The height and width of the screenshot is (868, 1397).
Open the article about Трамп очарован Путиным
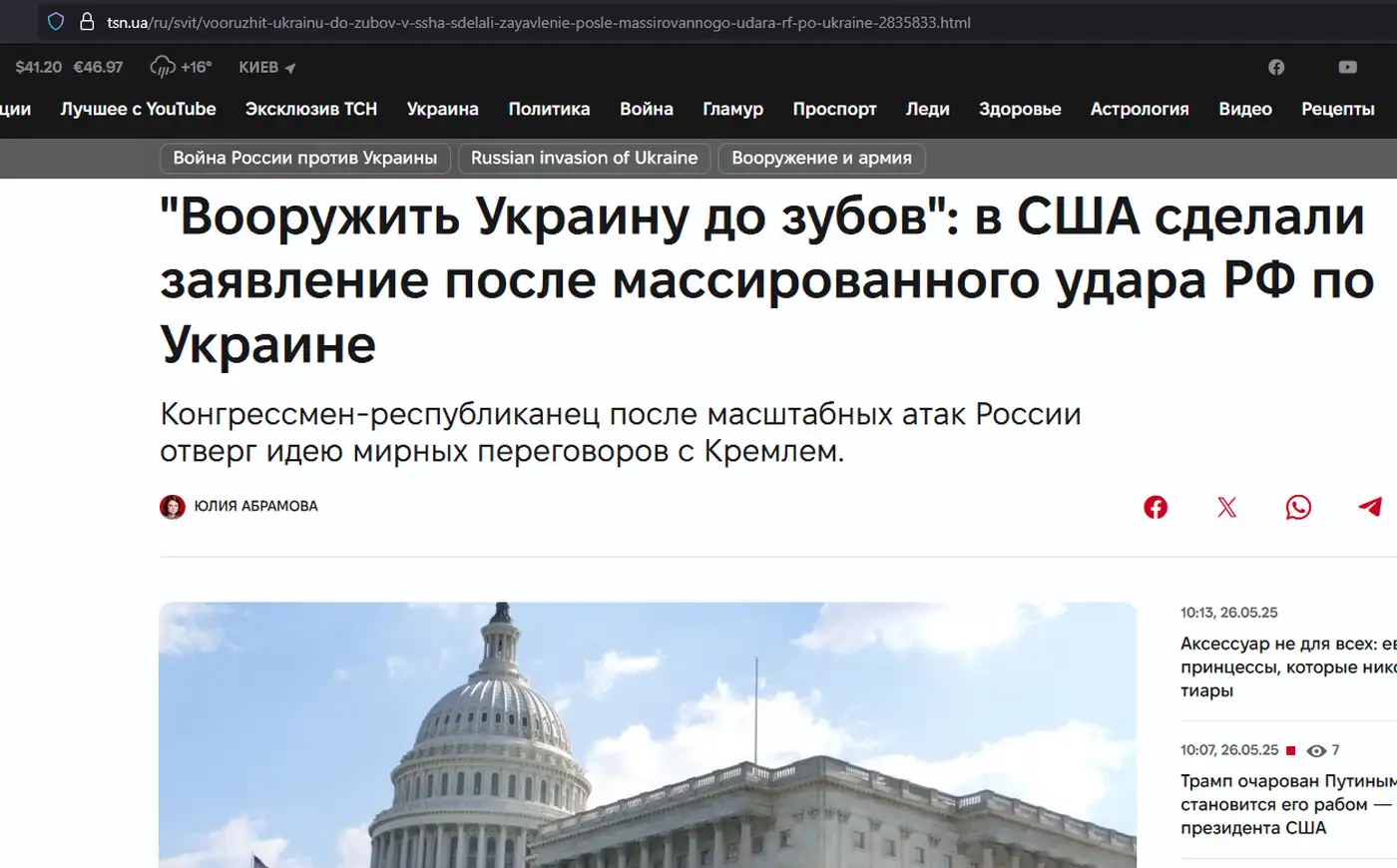(1287, 804)
